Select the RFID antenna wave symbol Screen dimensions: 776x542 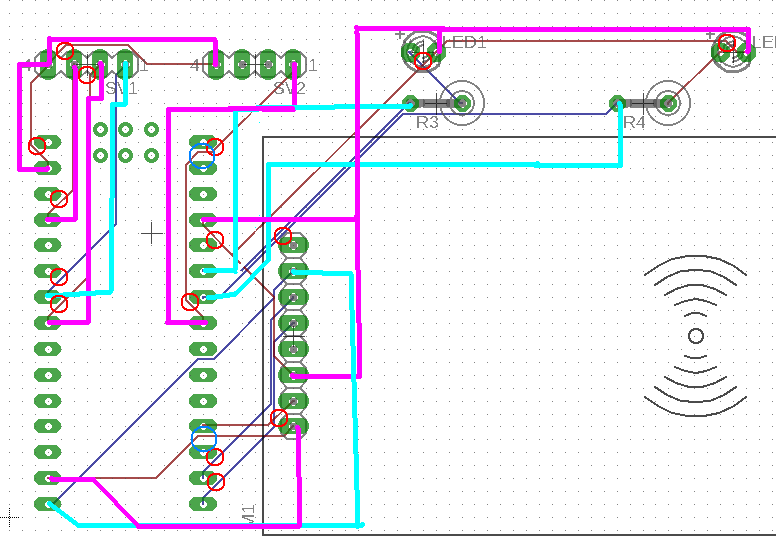[x=696, y=335]
